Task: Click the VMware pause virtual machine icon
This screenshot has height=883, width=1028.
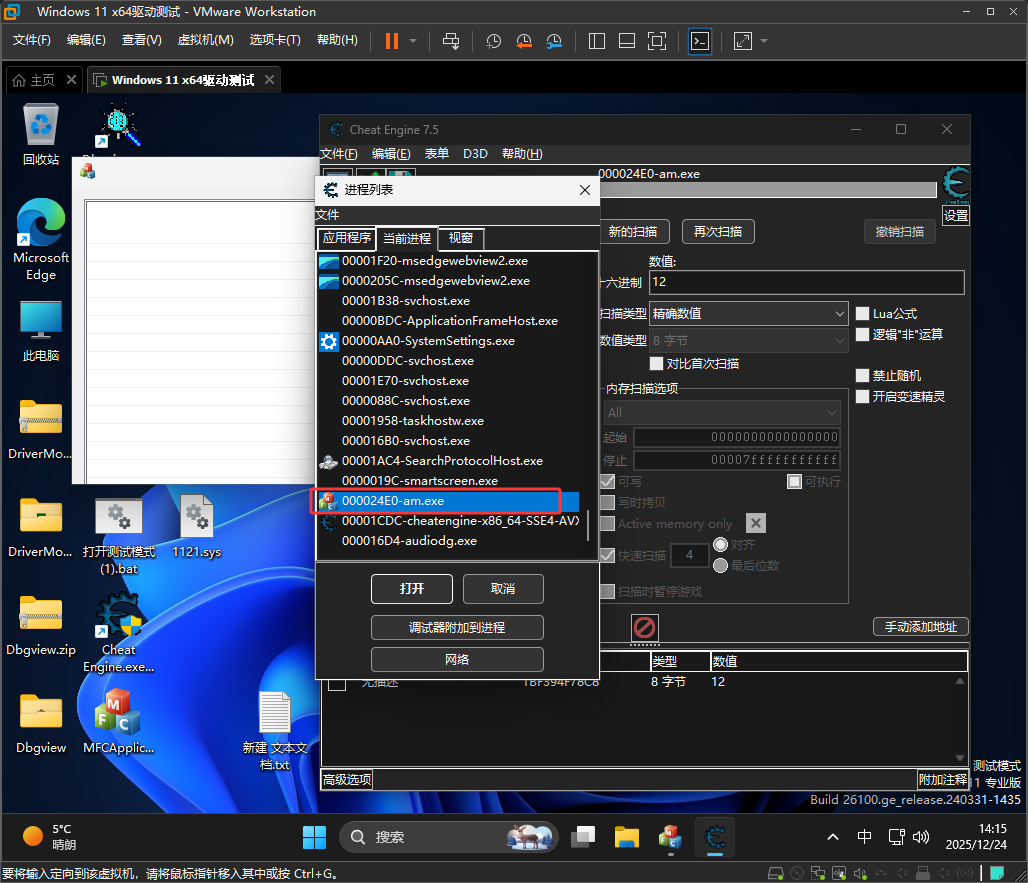Action: pos(391,41)
